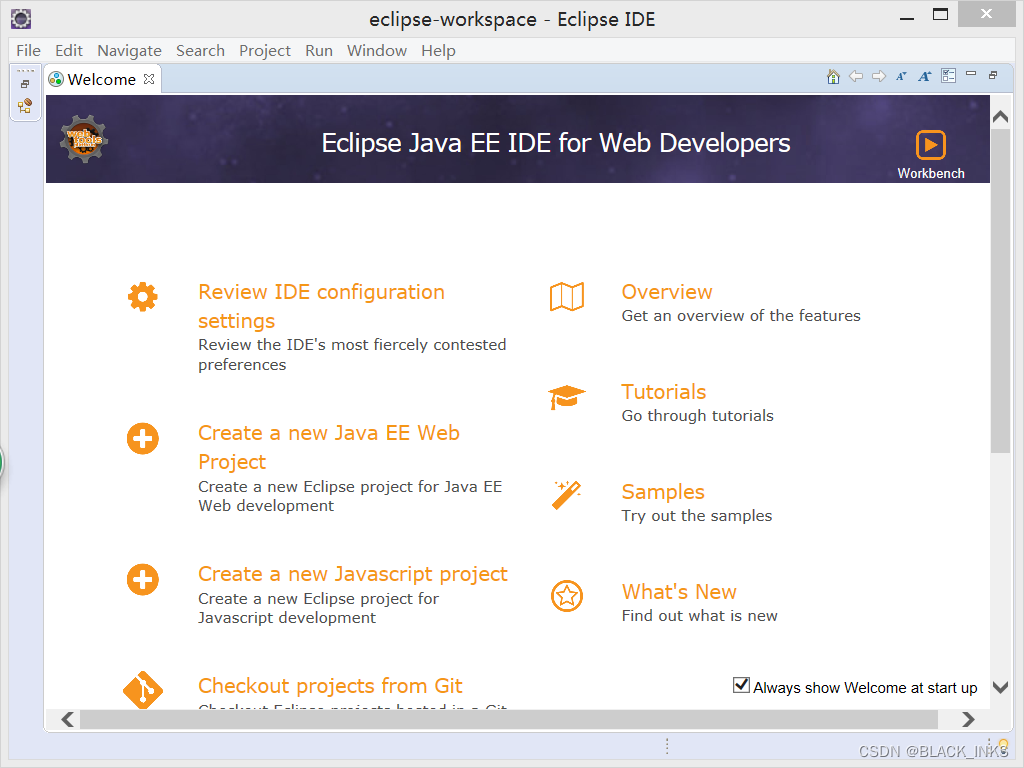
Task: Open the Search menu
Action: tap(200, 51)
